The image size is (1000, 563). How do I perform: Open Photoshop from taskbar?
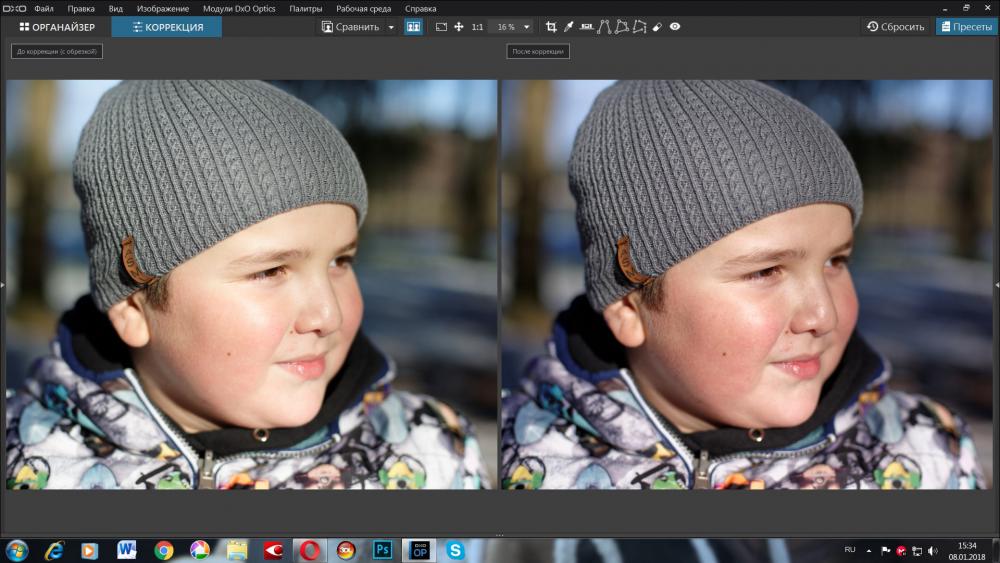[382, 551]
